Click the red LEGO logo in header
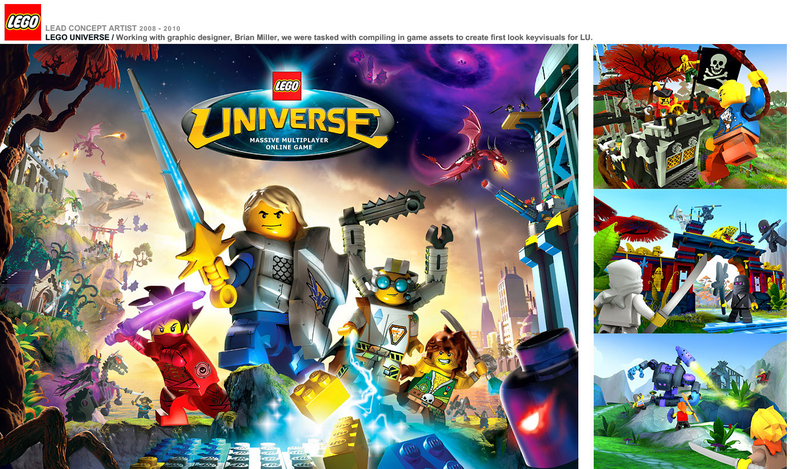 (x=22, y=22)
